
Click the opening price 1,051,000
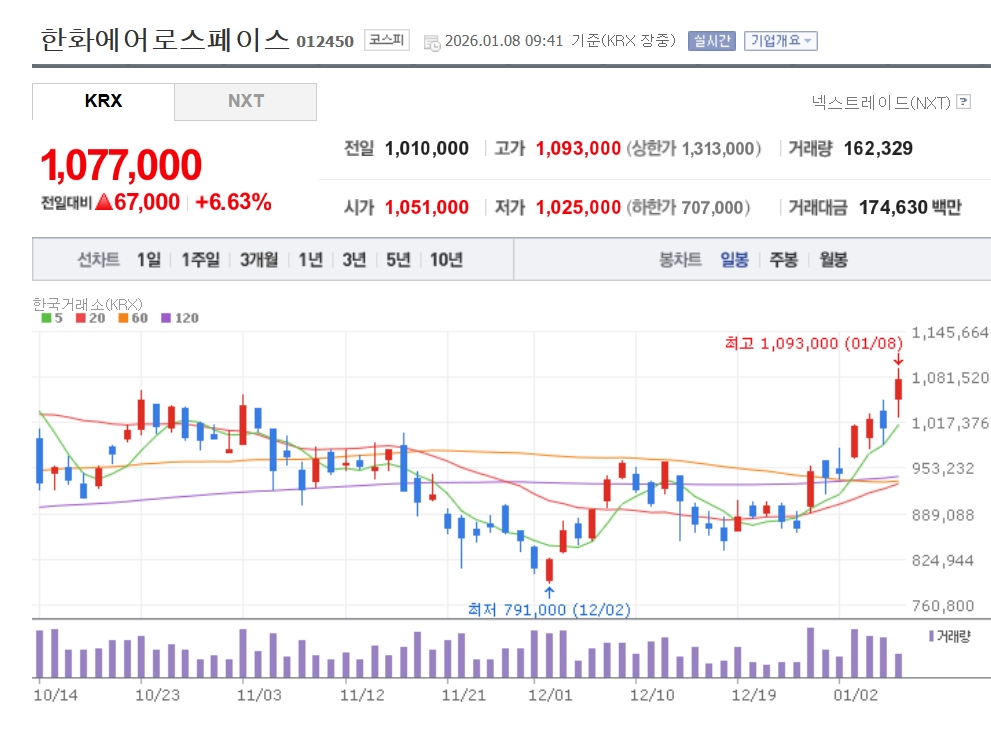click(x=427, y=207)
